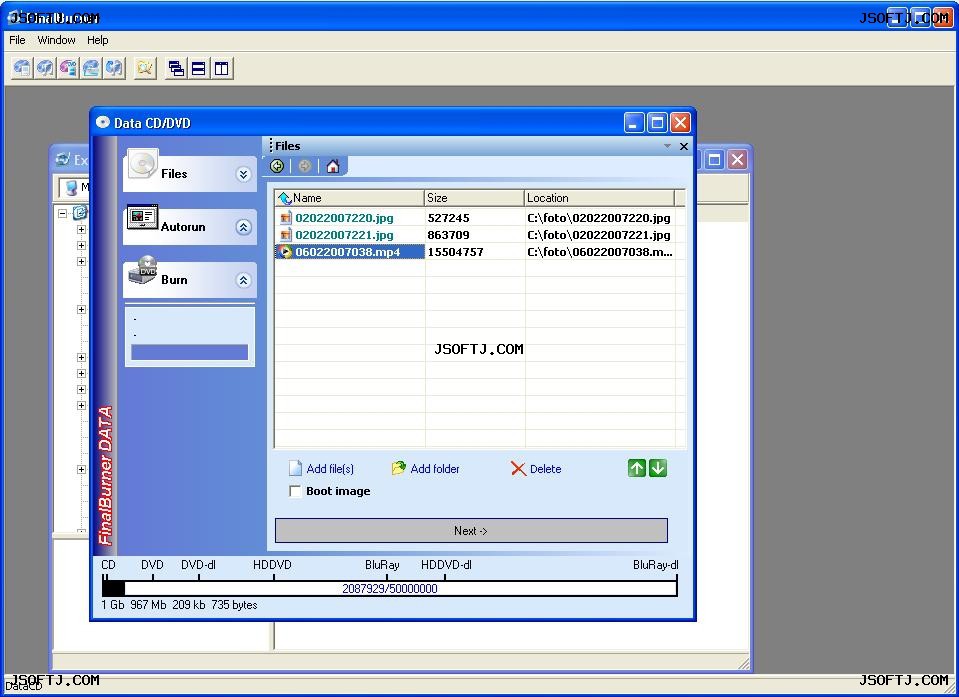
Task: Cascade windows using the toolbar icon
Action: coord(176,68)
